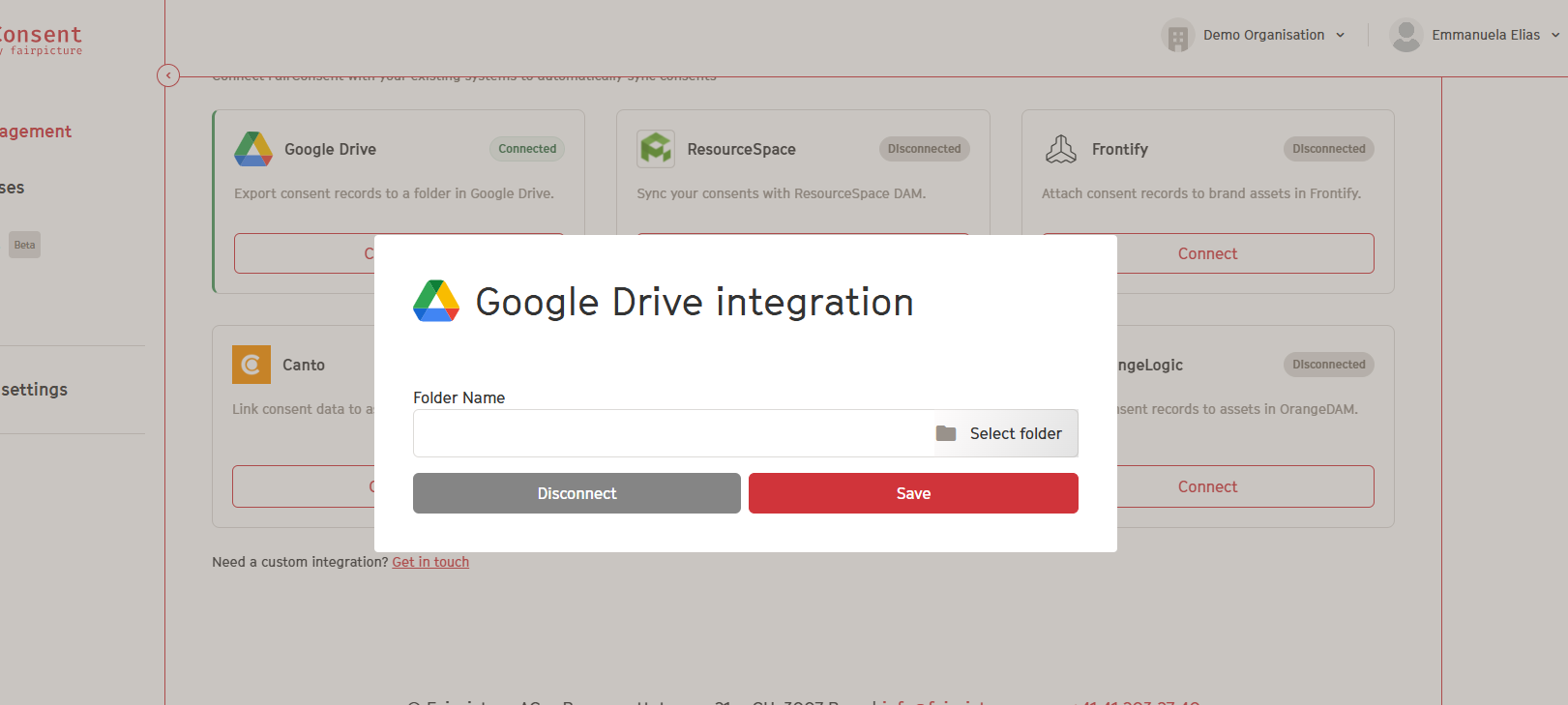Screen dimensions: 1568x705
Task: Click Export consent records description text
Action: [394, 193]
